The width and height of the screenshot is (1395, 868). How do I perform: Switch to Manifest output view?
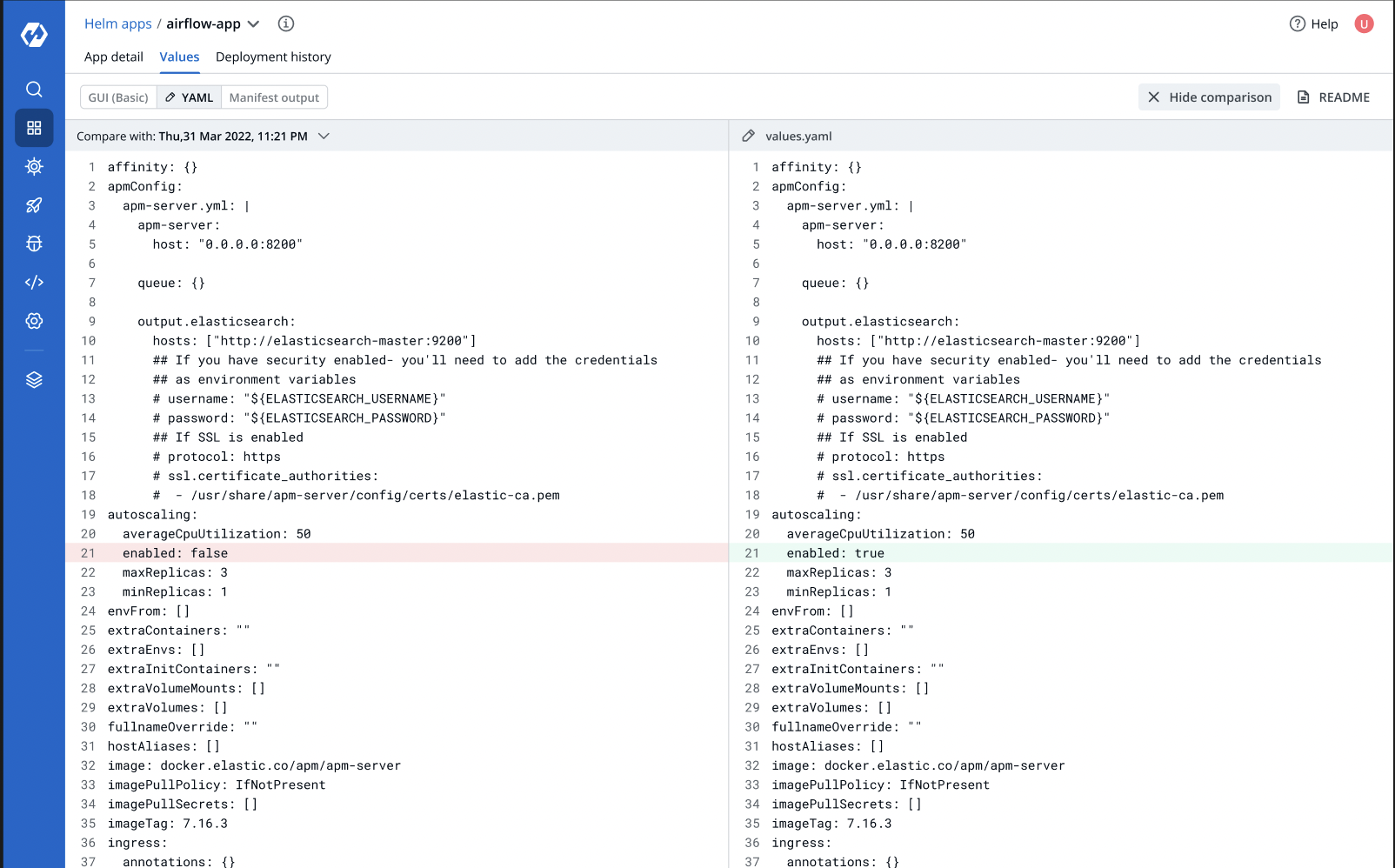pyautogui.click(x=274, y=97)
